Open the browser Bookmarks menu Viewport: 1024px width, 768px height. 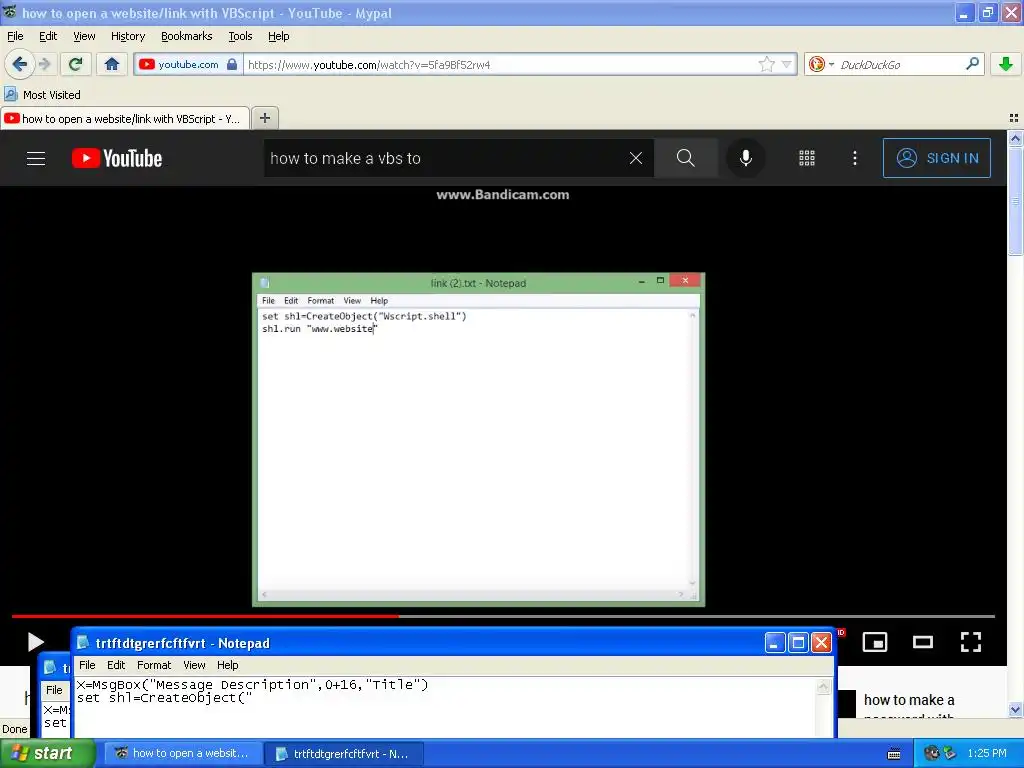(186, 36)
